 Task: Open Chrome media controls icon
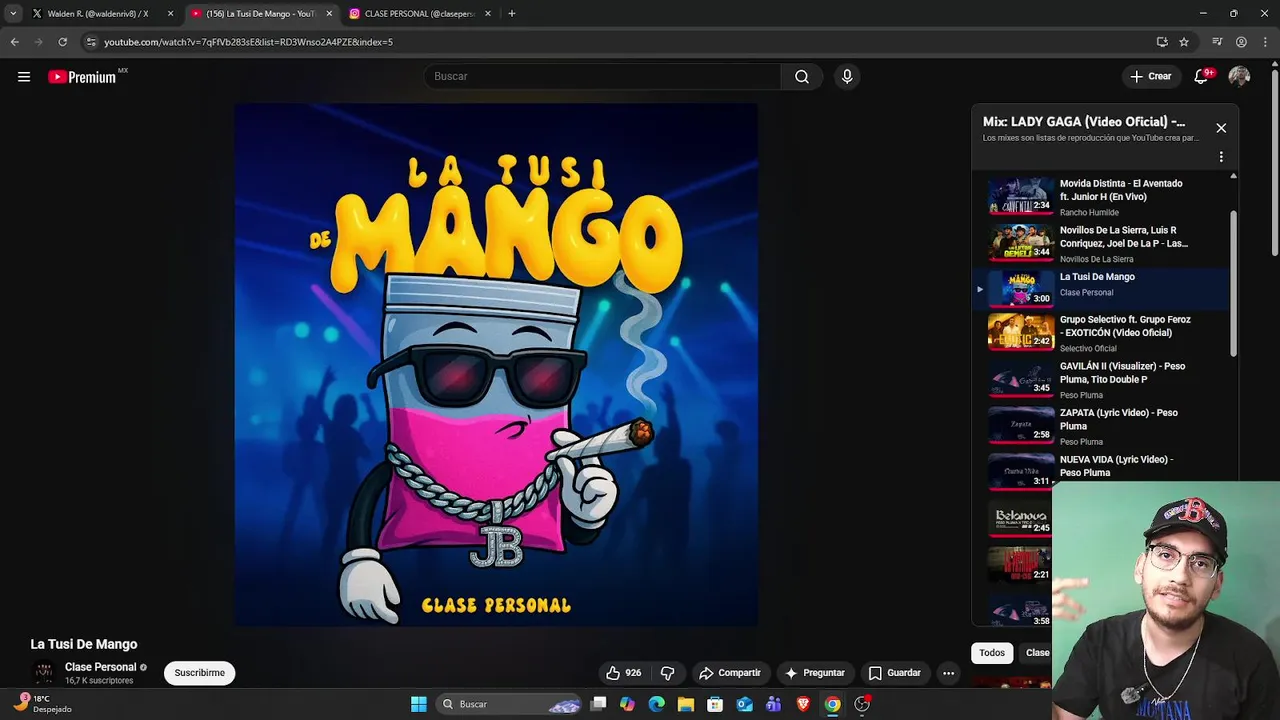coord(1217,42)
